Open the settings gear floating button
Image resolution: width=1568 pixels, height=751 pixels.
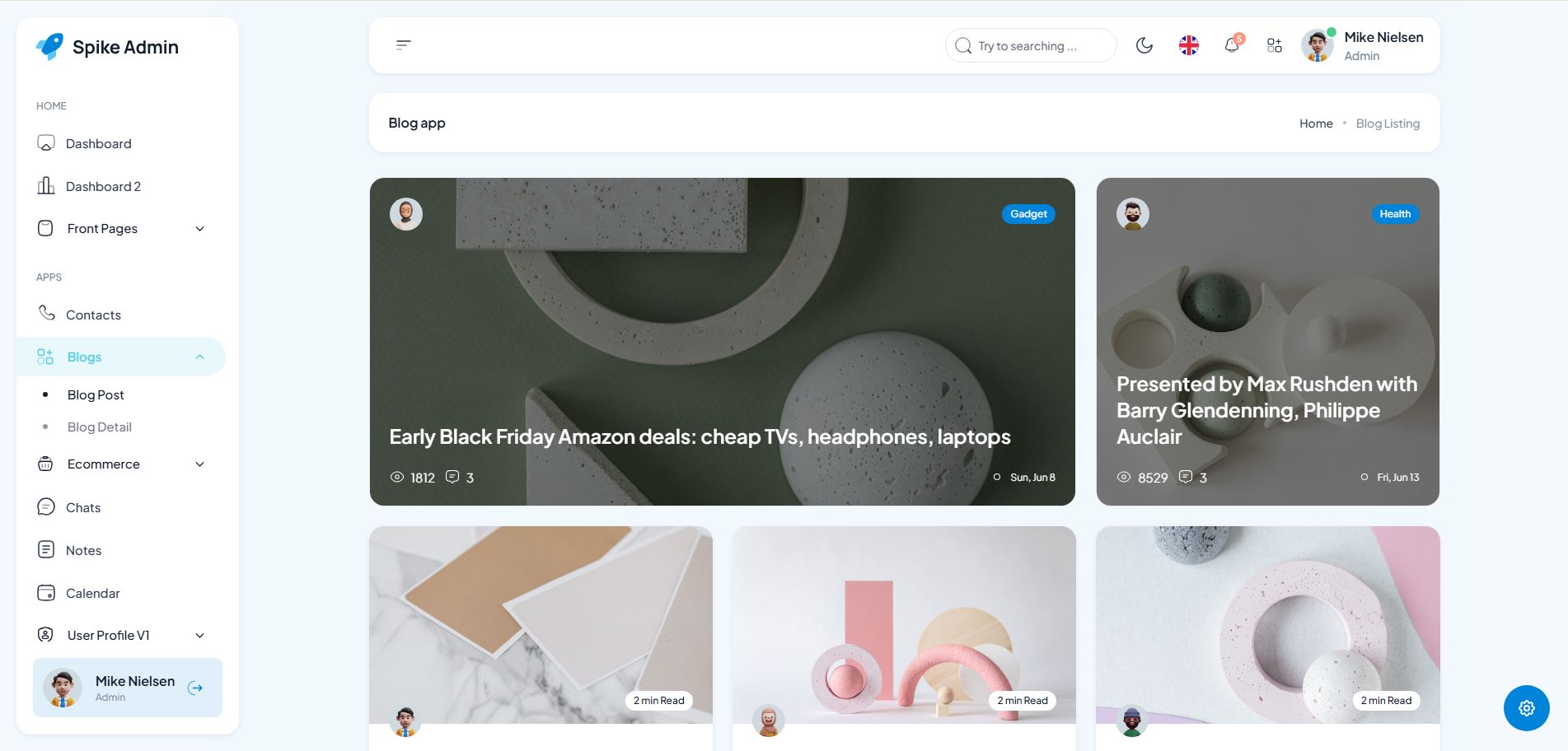click(x=1527, y=708)
